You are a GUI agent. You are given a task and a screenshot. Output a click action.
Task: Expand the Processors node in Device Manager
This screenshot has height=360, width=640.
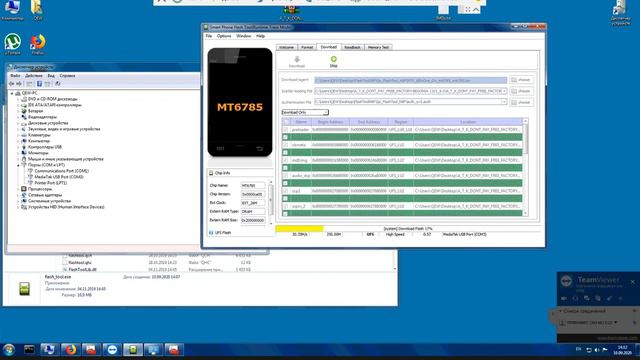point(18,189)
